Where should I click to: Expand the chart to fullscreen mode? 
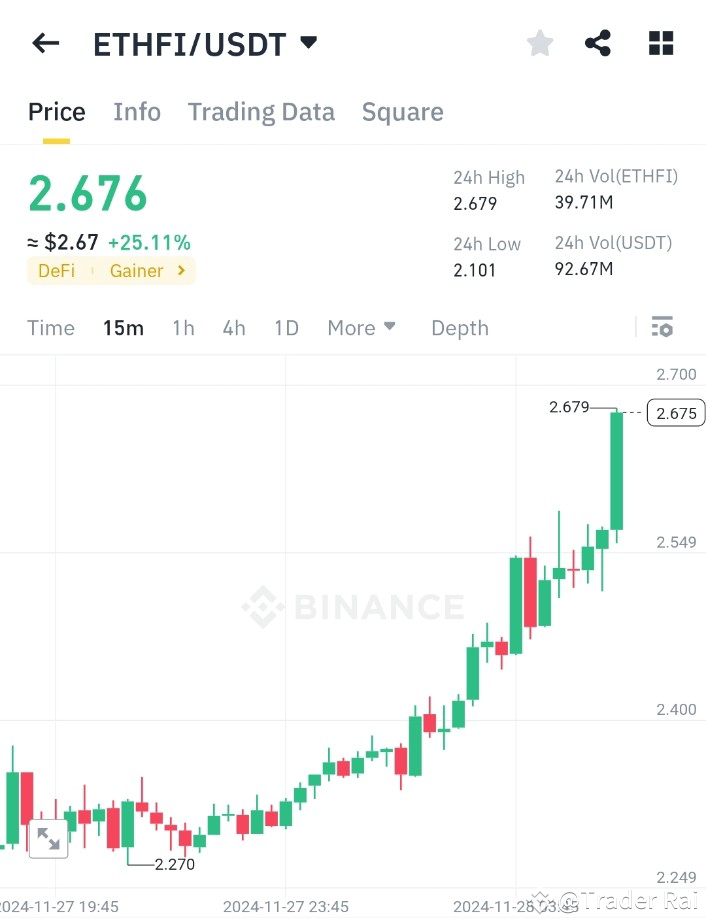click(47, 838)
